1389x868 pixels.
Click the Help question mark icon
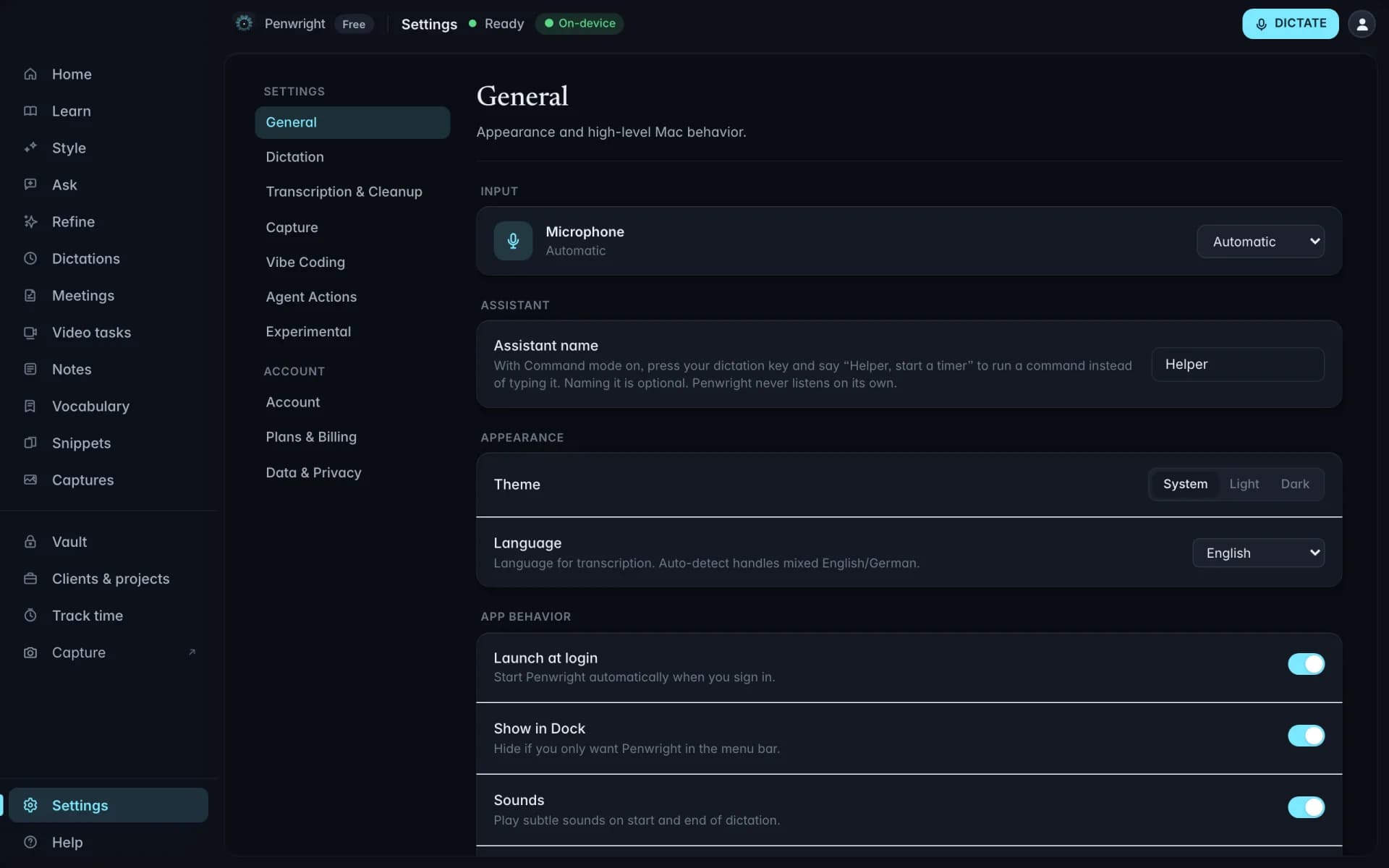click(30, 842)
